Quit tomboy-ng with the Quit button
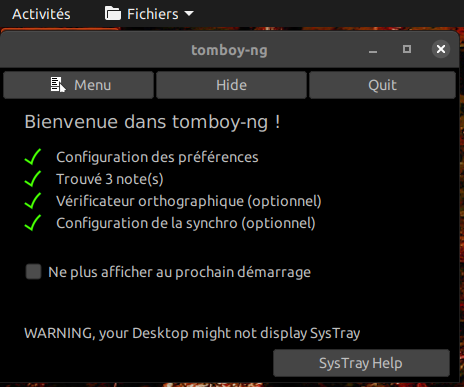 (382, 85)
